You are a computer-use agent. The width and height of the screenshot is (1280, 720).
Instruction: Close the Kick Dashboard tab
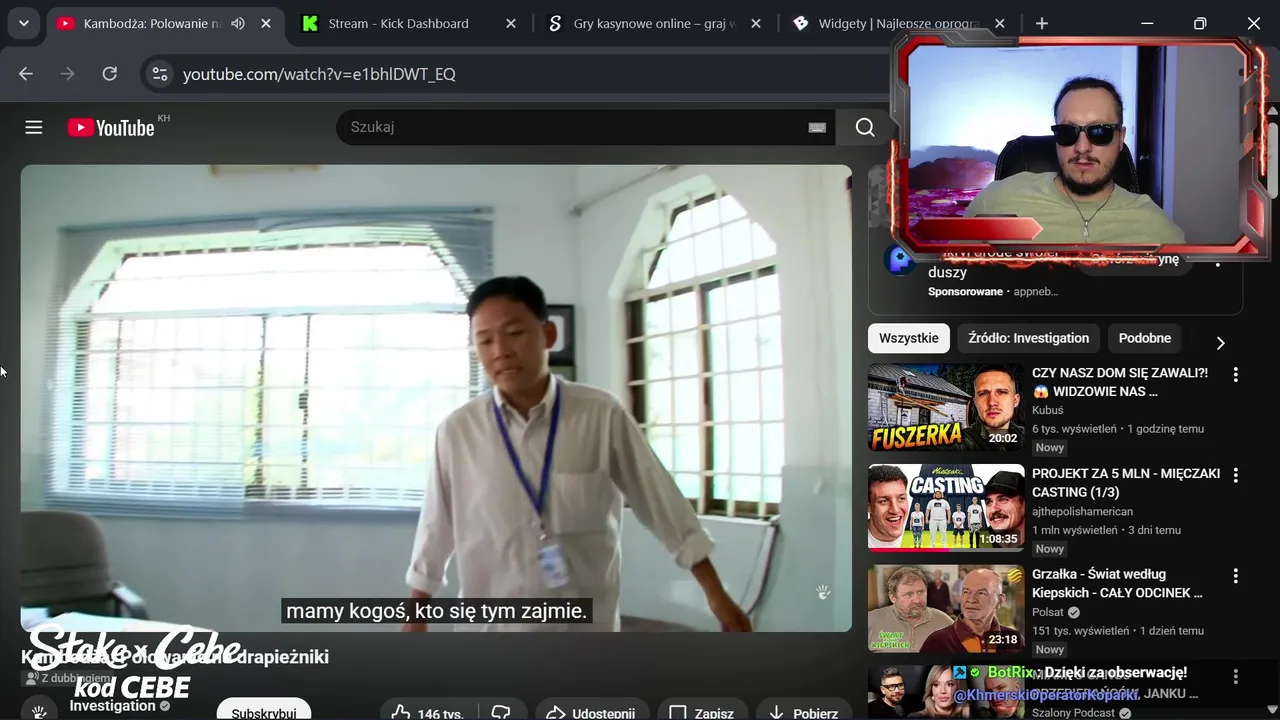point(511,23)
